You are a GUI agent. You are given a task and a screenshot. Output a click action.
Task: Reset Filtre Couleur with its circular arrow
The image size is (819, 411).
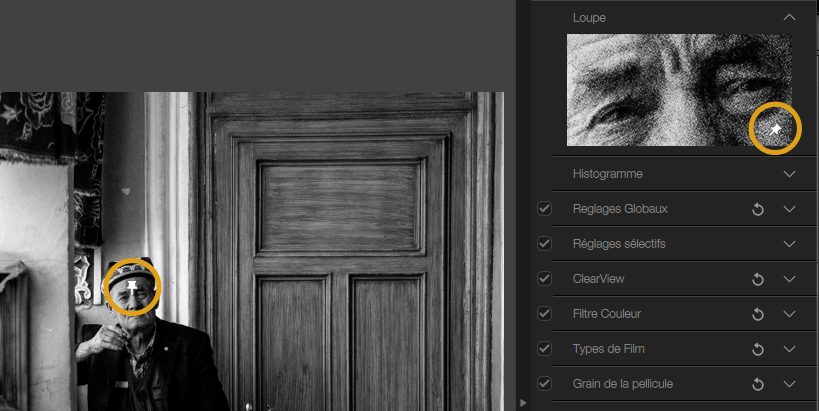758,314
